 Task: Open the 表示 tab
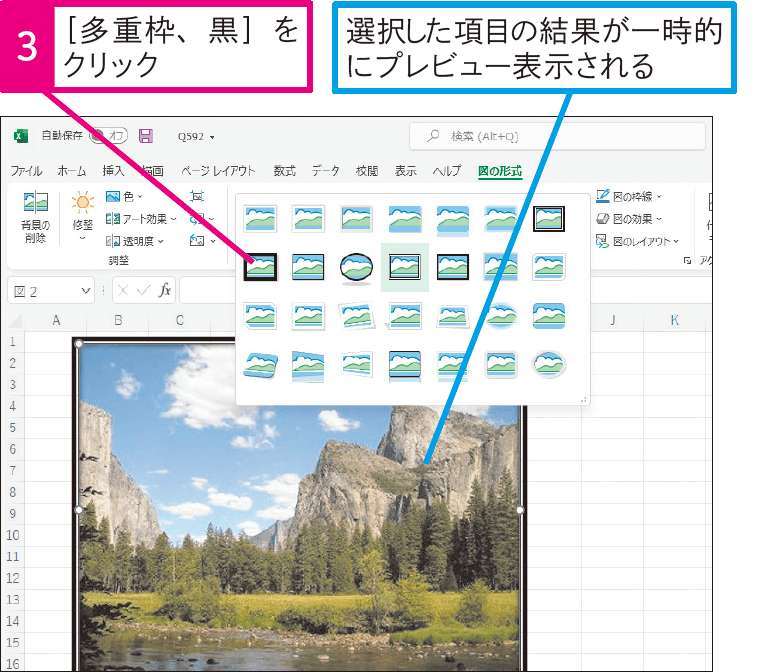click(405, 171)
